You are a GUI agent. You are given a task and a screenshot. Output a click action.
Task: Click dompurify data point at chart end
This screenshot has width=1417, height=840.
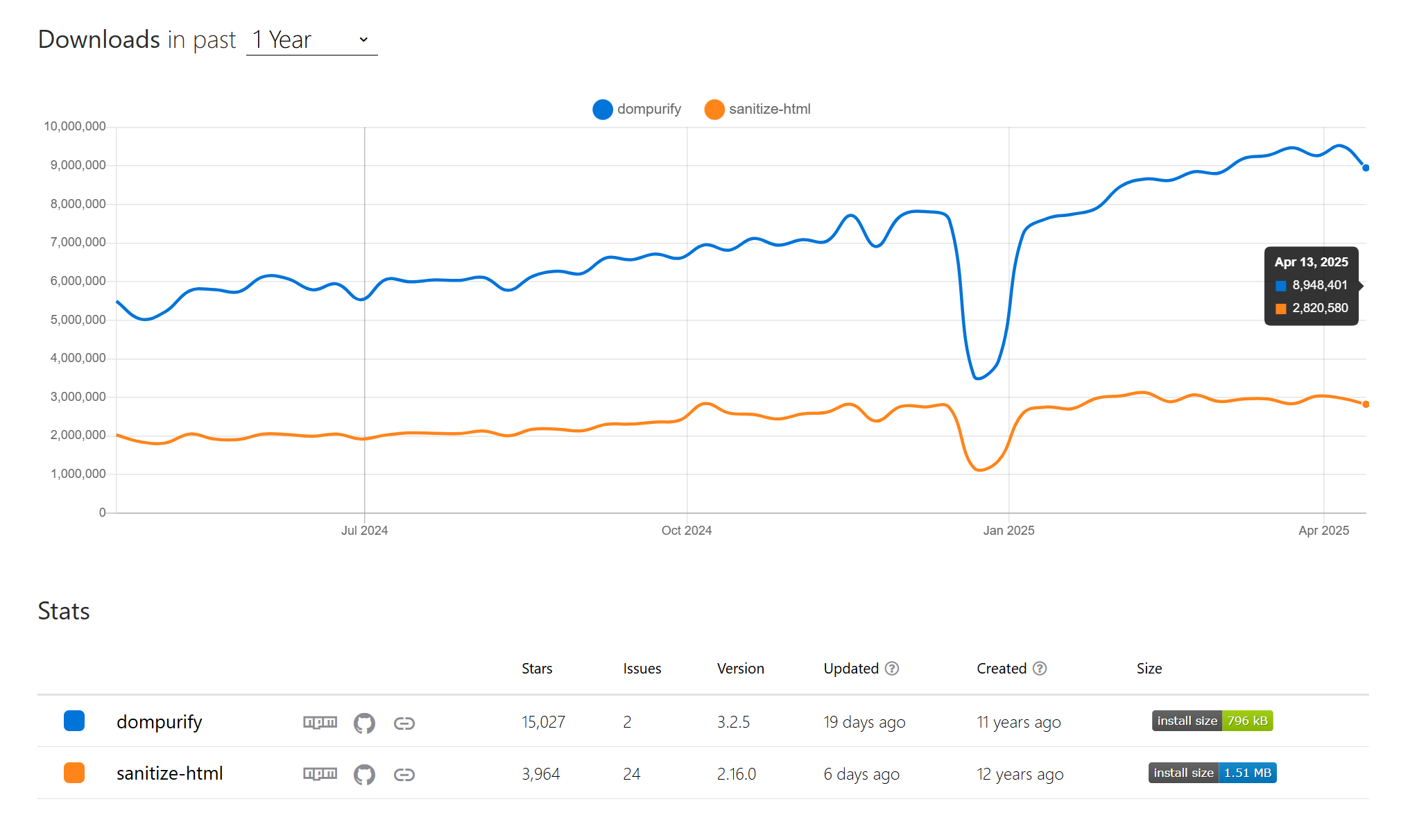1365,168
